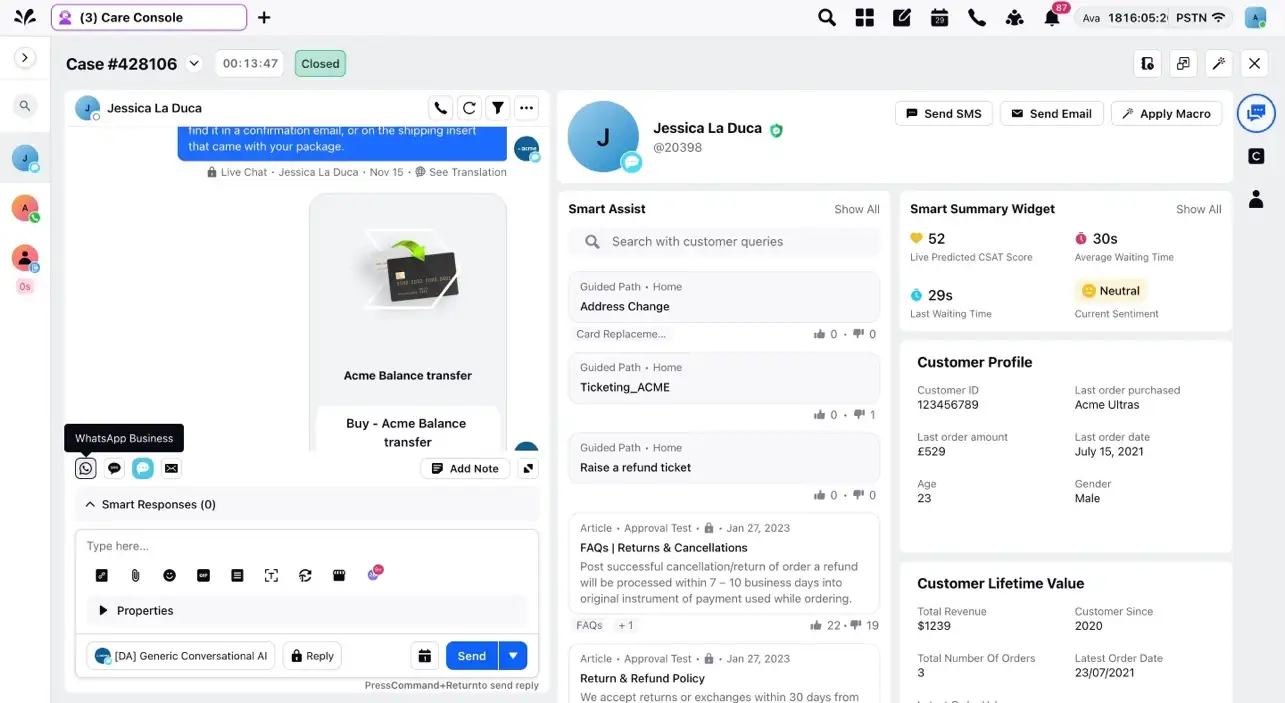
Task: Open the person profile icon on right rail
Action: (x=1257, y=199)
